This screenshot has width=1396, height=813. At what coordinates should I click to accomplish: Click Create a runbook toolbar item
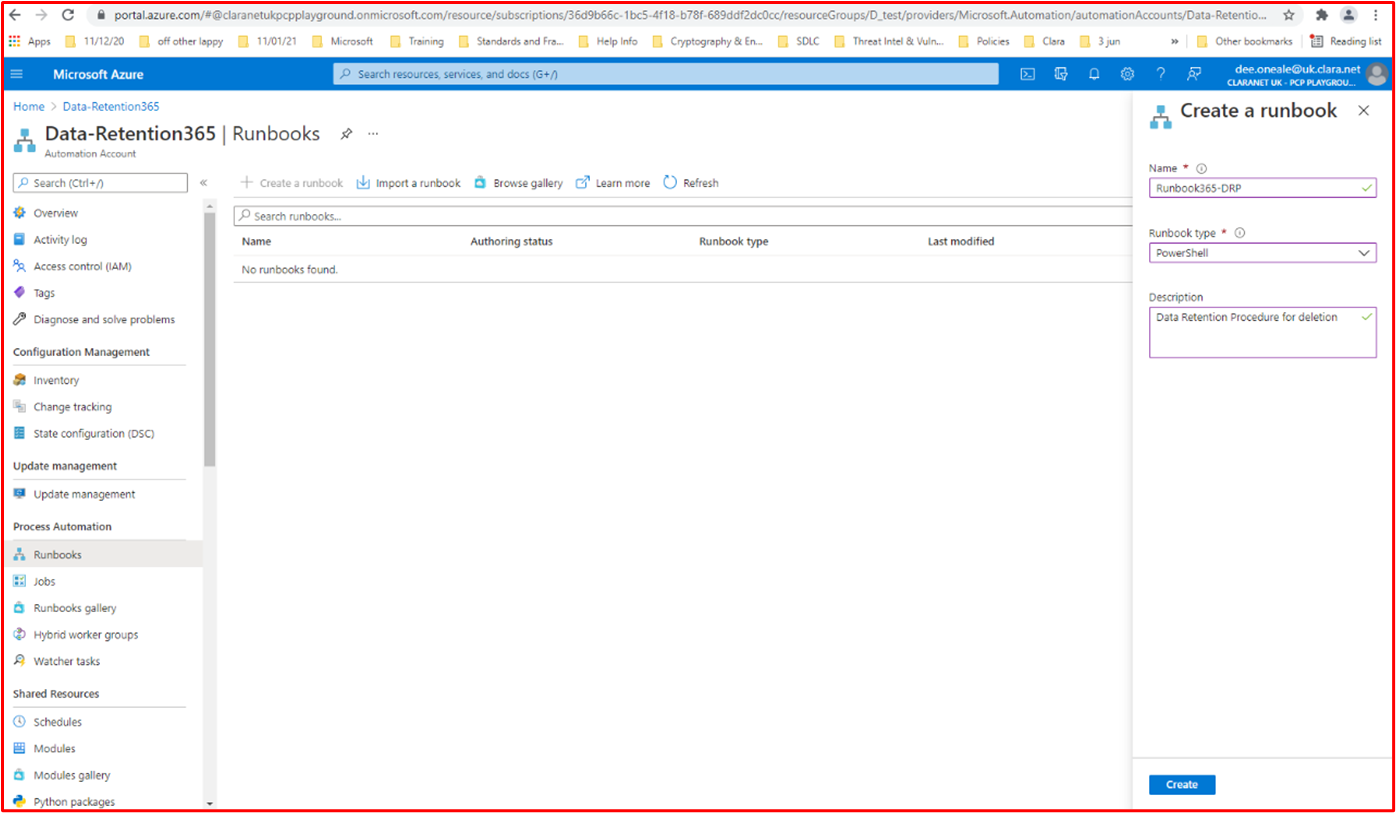click(x=292, y=183)
